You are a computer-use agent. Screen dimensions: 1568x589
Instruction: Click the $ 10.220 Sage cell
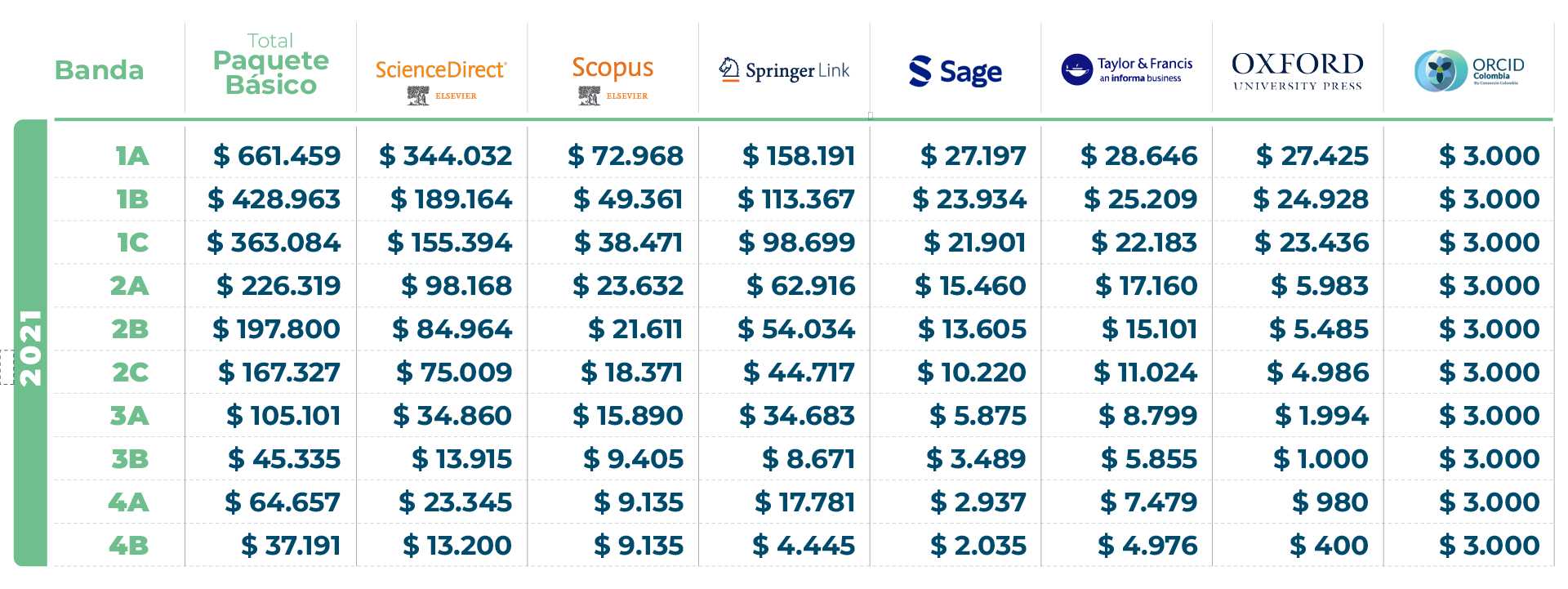971,373
